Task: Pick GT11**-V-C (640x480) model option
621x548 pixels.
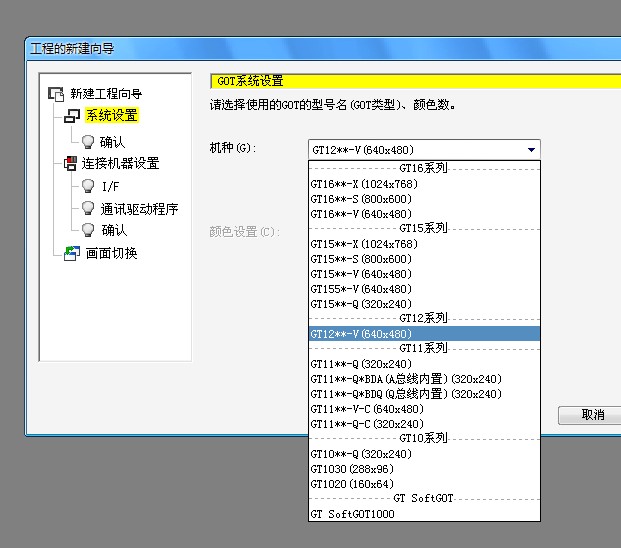Action: 367,409
